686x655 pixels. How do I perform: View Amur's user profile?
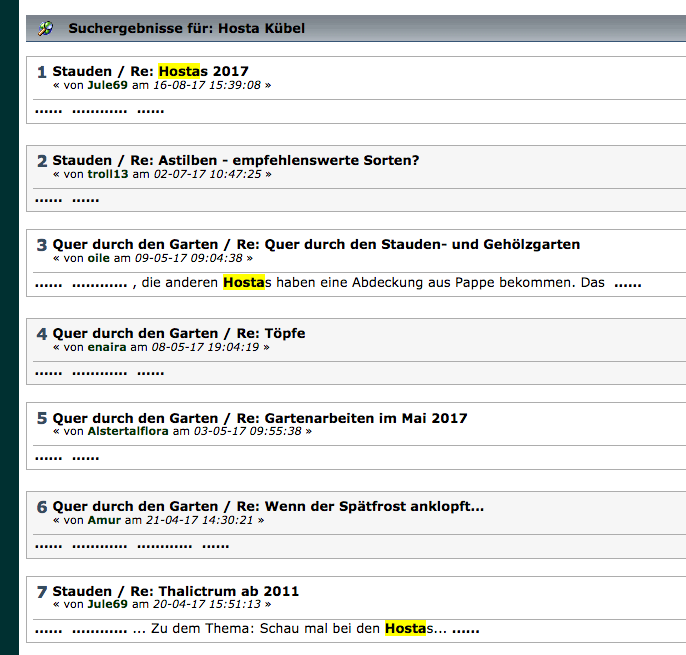[x=104, y=520]
